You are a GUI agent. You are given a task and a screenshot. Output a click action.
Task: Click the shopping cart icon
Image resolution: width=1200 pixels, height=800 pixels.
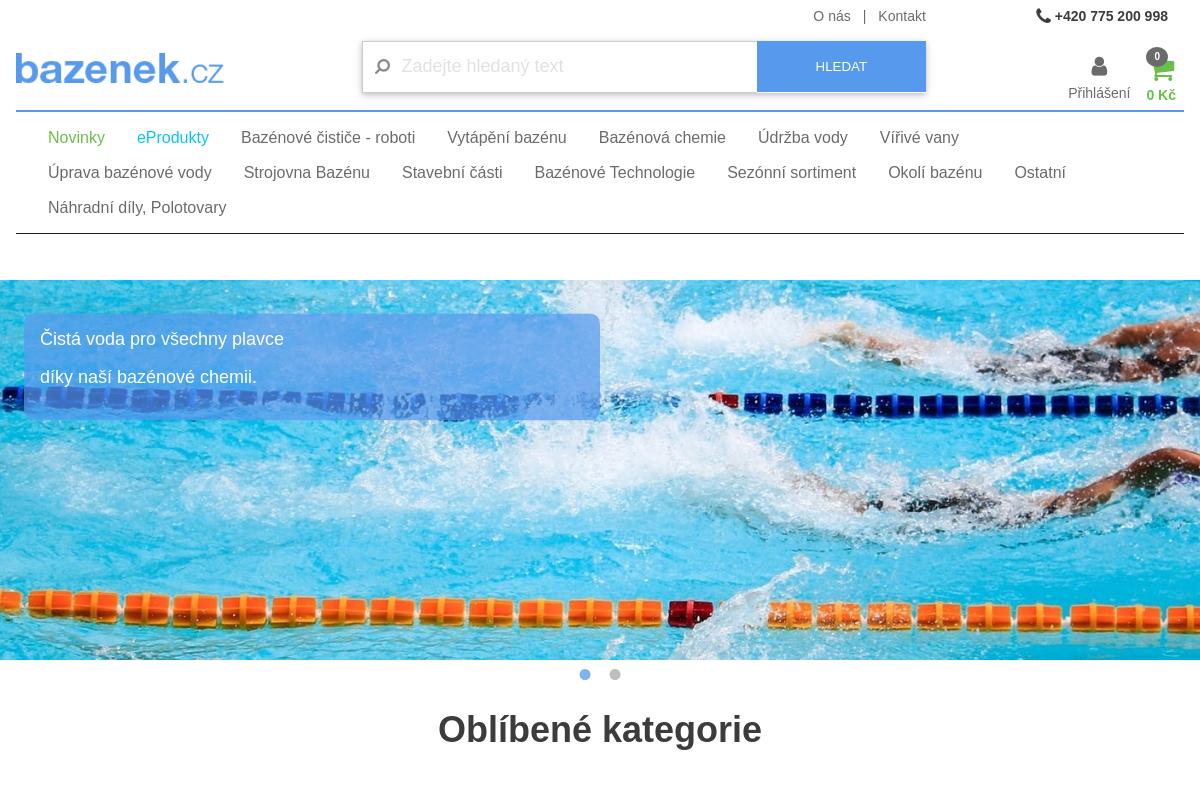pyautogui.click(x=1162, y=71)
